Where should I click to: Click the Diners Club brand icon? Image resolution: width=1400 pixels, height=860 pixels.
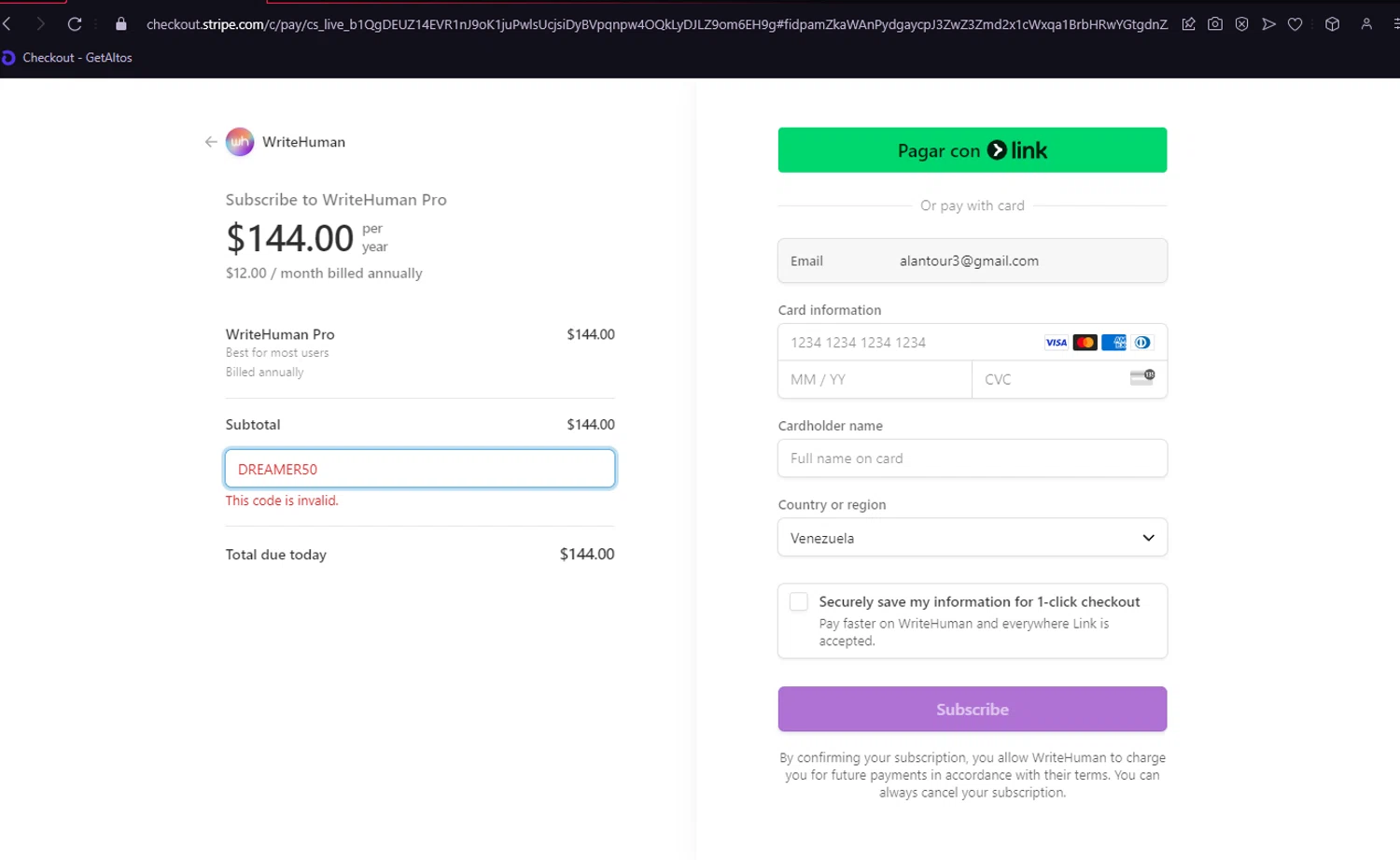(x=1142, y=343)
